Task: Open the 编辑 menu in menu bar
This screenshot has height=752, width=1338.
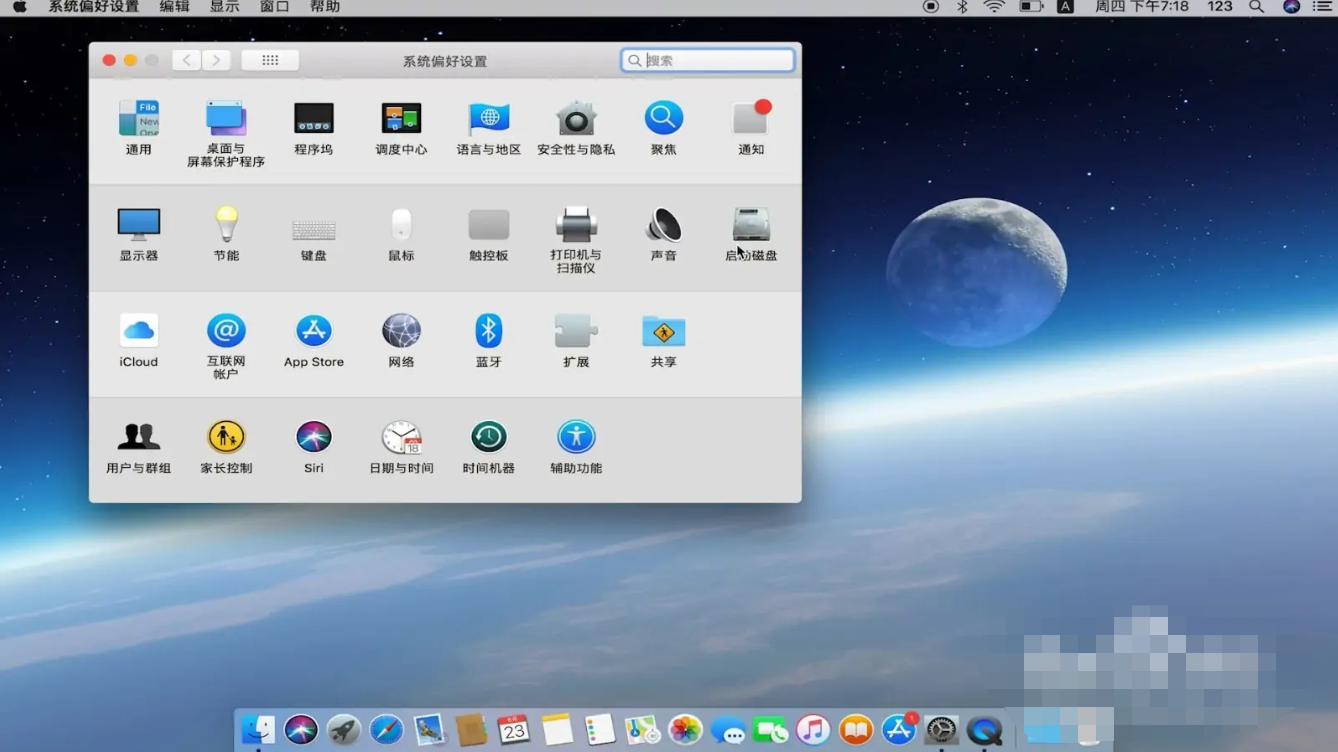Action: [174, 7]
